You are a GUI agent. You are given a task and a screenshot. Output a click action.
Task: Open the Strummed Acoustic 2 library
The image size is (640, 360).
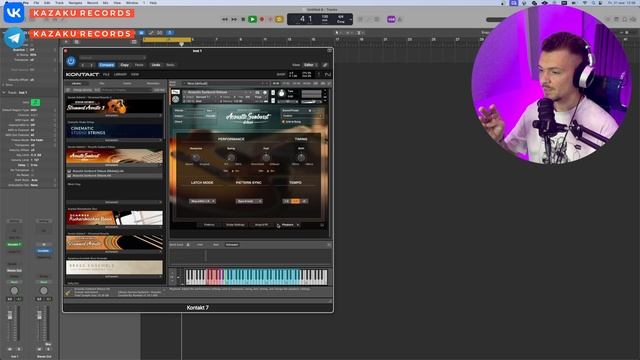114,107
